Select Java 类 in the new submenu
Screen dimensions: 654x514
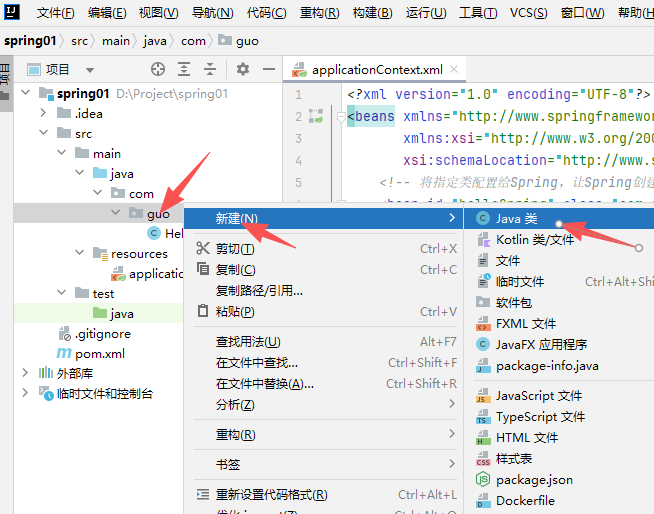(516, 218)
